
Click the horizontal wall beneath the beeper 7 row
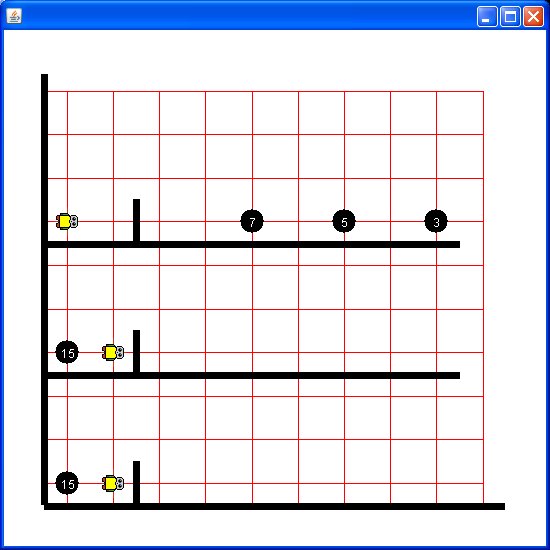[254, 244]
